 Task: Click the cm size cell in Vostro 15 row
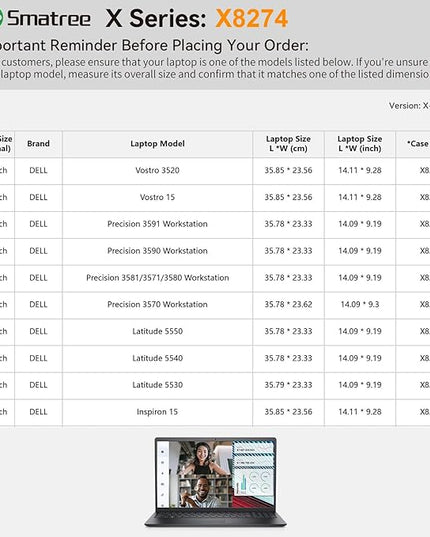click(x=289, y=197)
